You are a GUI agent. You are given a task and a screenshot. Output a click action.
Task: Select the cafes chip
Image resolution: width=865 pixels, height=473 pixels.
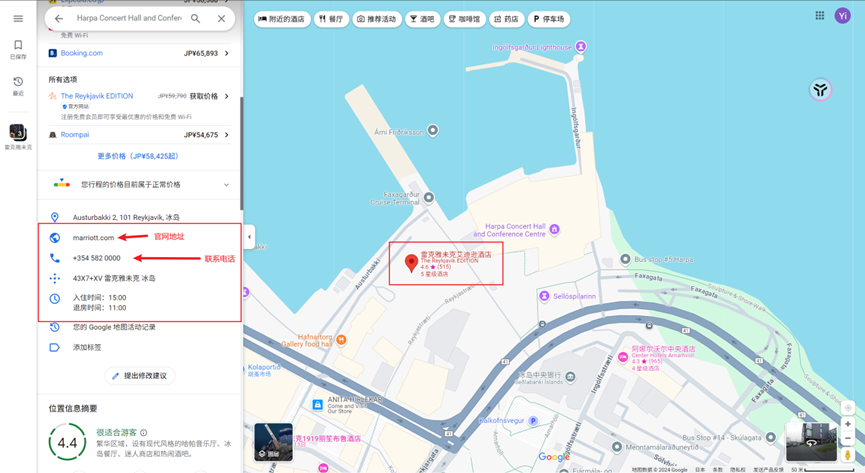pyautogui.click(x=464, y=19)
